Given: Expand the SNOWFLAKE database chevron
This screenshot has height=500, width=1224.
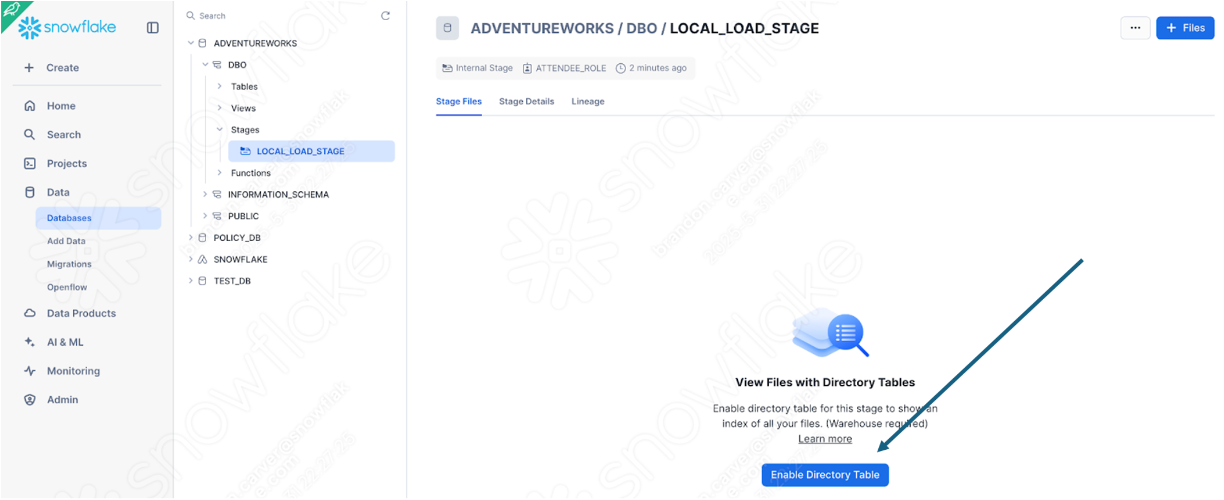Looking at the screenshot, I should point(191,260).
